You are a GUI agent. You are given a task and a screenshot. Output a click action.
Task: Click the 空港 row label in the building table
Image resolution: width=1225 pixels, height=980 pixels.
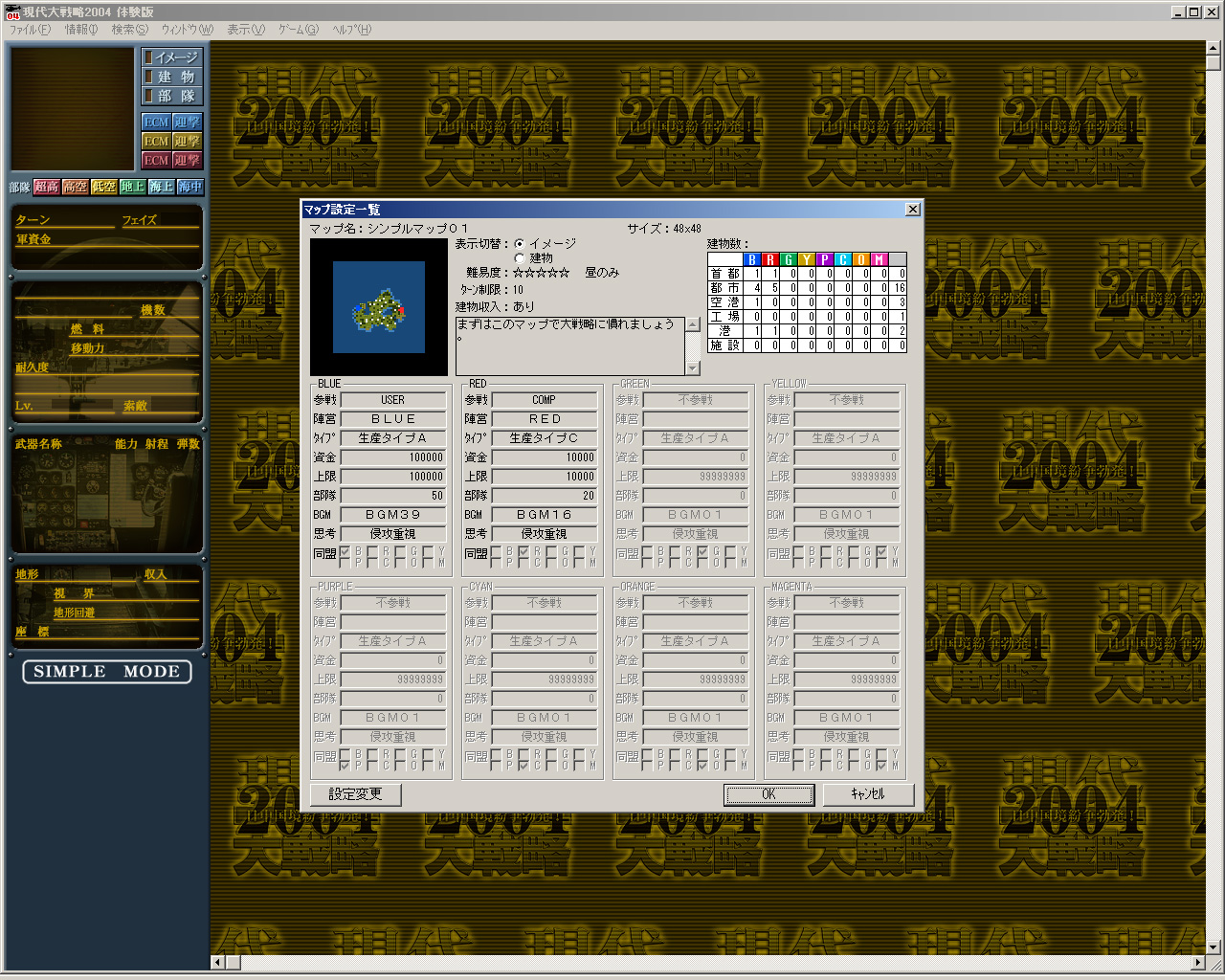(724, 302)
